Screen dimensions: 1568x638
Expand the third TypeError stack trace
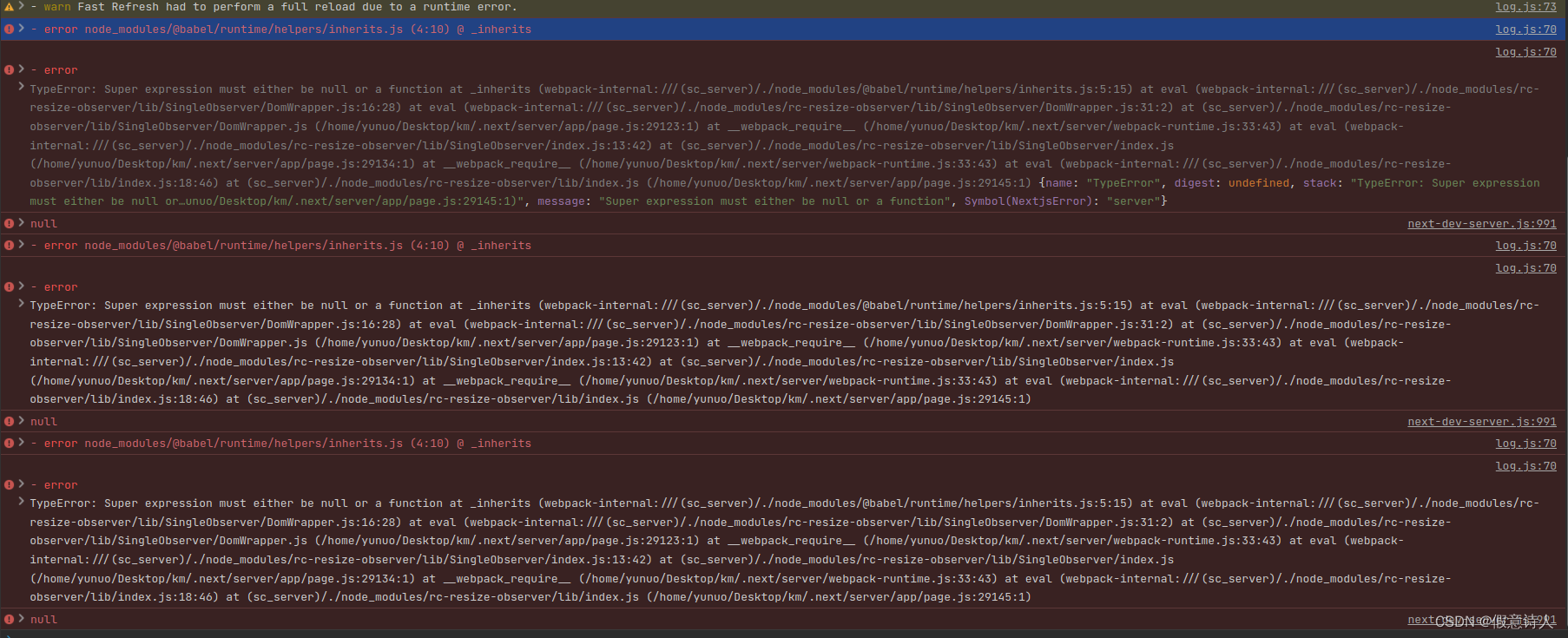(22, 502)
